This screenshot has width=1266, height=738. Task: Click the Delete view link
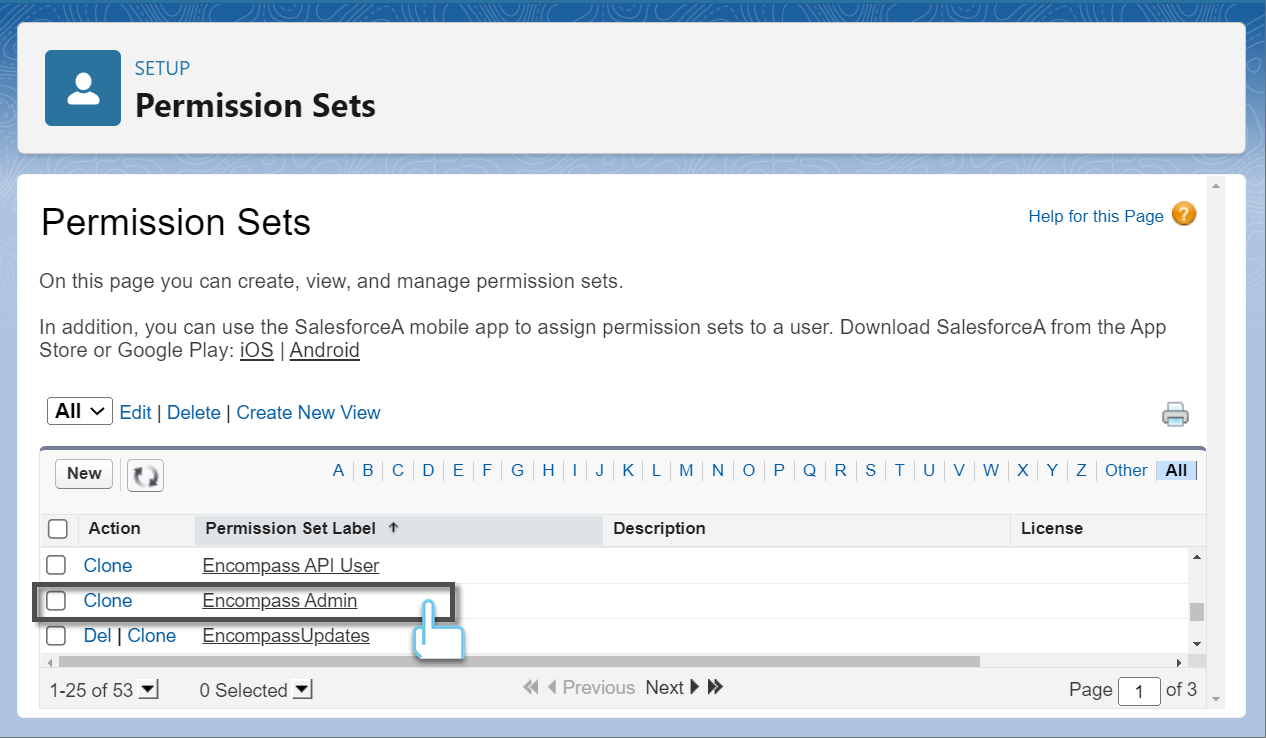coord(194,413)
